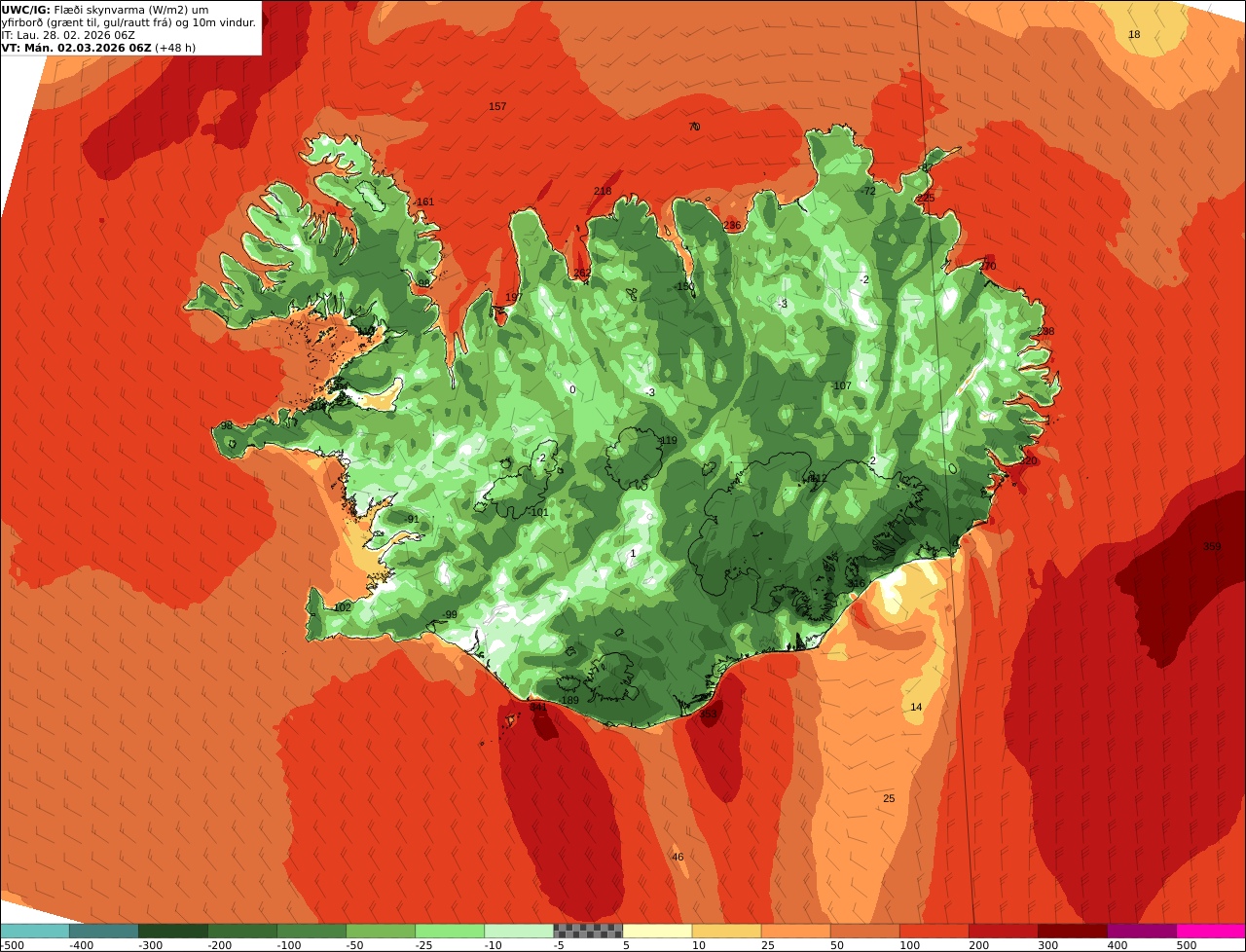Click the legend label "500"
Screen dimensions: 1246x952
1186,945
